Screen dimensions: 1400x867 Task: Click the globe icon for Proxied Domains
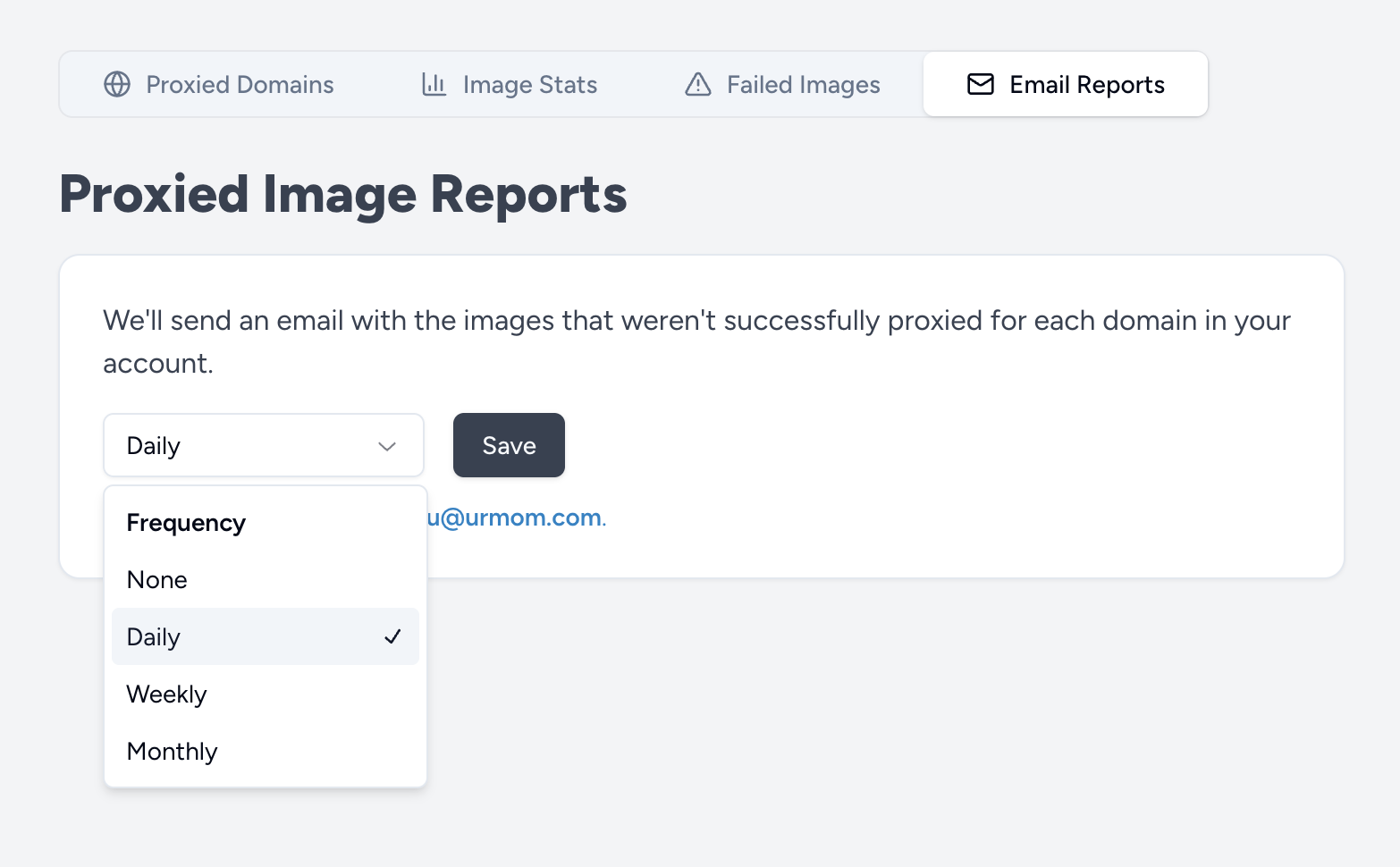(117, 84)
